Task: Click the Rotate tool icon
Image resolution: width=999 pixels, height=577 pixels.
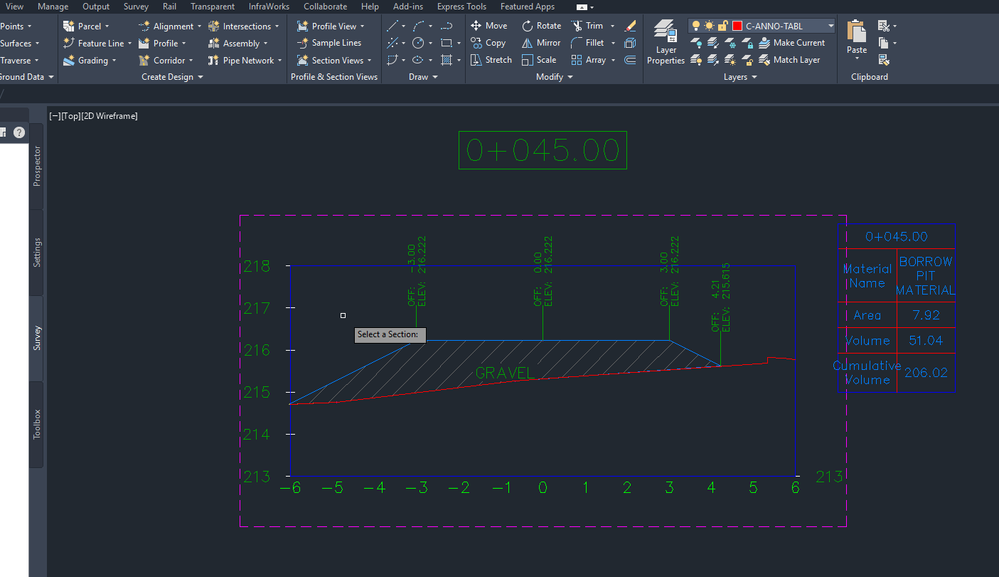Action: tap(528, 25)
